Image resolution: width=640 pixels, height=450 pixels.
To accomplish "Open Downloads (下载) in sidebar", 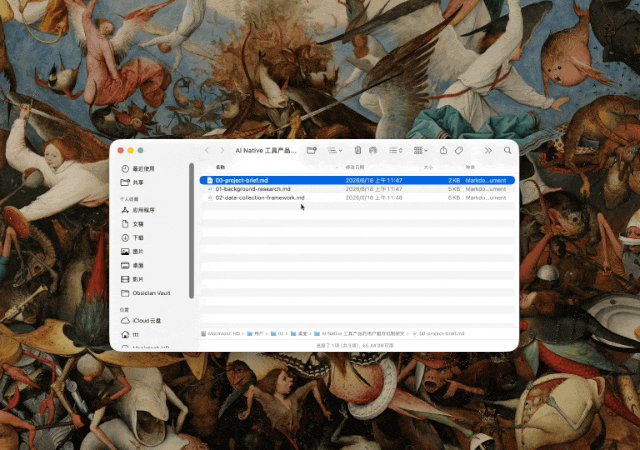I will click(x=138, y=238).
